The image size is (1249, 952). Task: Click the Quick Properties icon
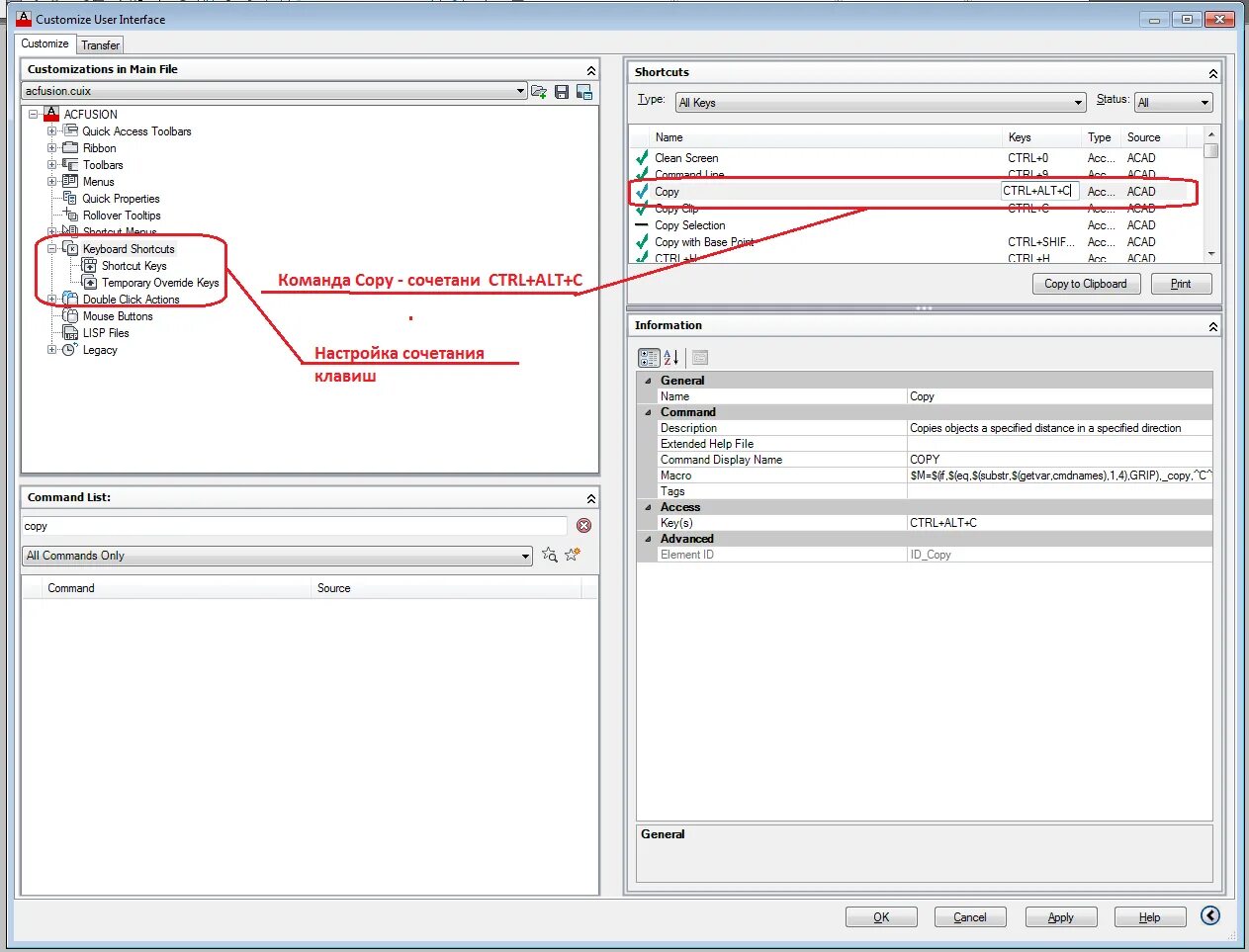point(70,198)
